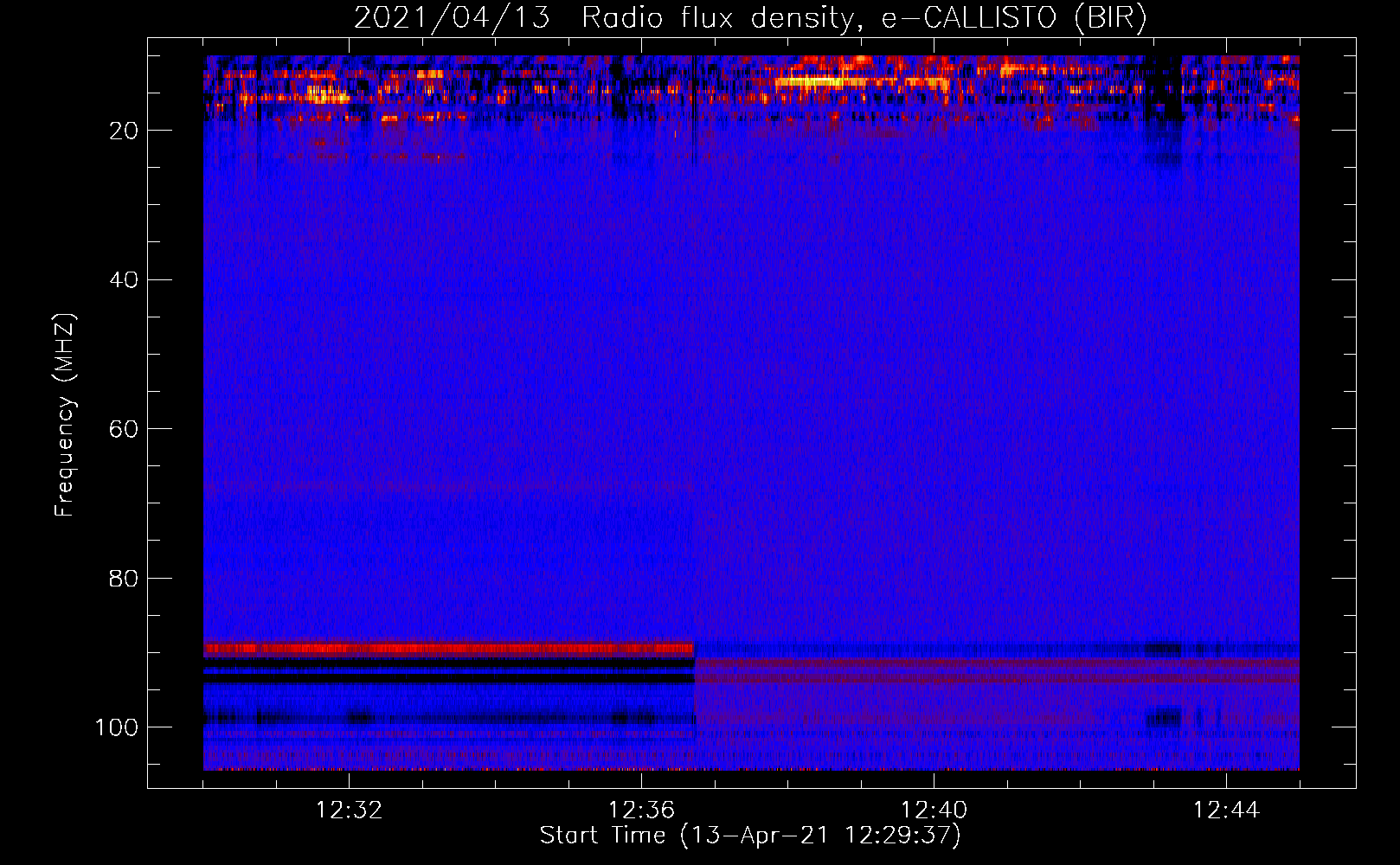Click the 12:44 time tick label
Image resolution: width=1400 pixels, height=865 pixels.
point(1226,811)
